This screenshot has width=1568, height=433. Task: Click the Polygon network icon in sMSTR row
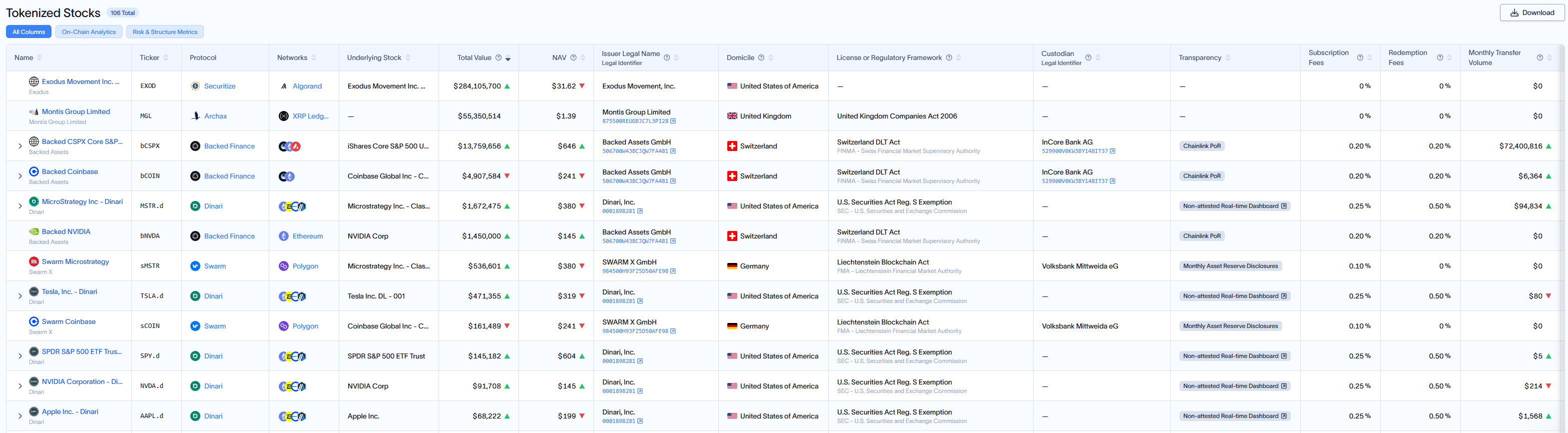pyautogui.click(x=284, y=266)
